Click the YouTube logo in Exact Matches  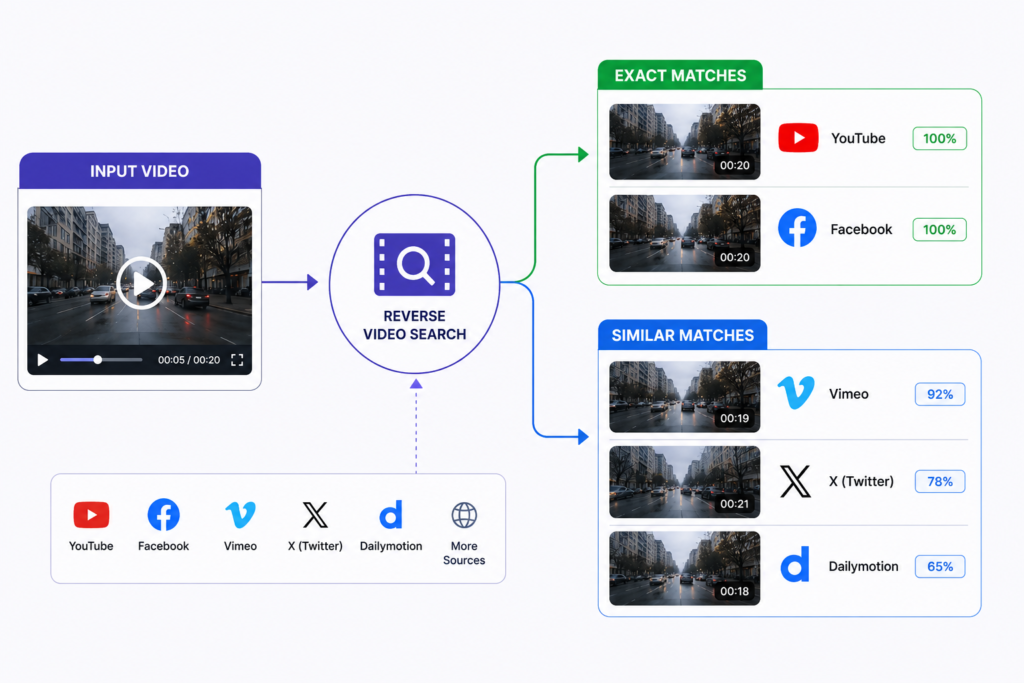798,138
